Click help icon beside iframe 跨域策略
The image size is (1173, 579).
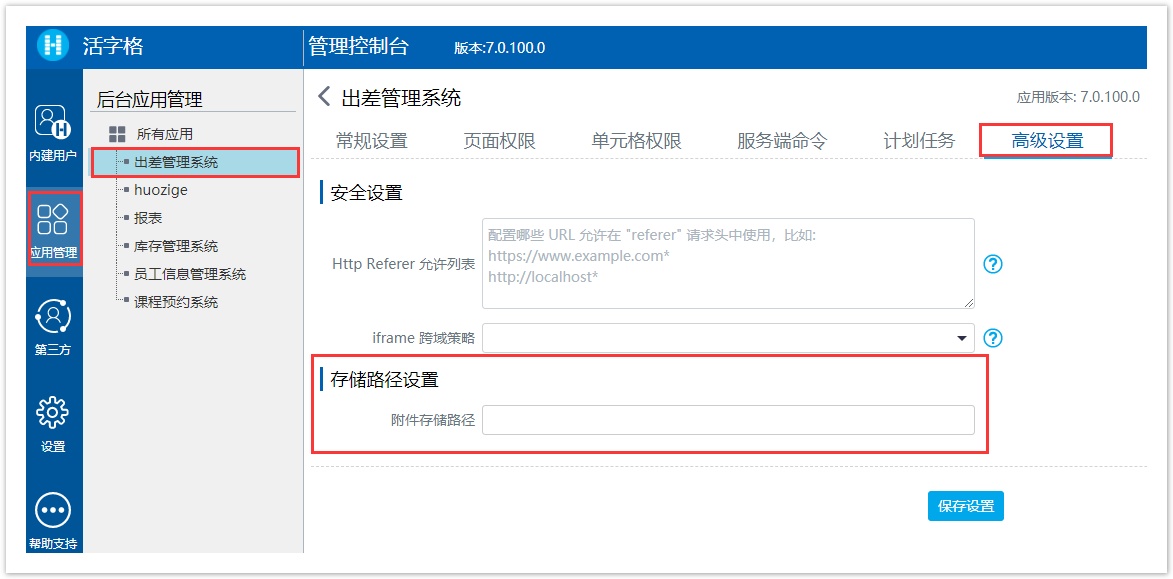pyautogui.click(x=992, y=338)
